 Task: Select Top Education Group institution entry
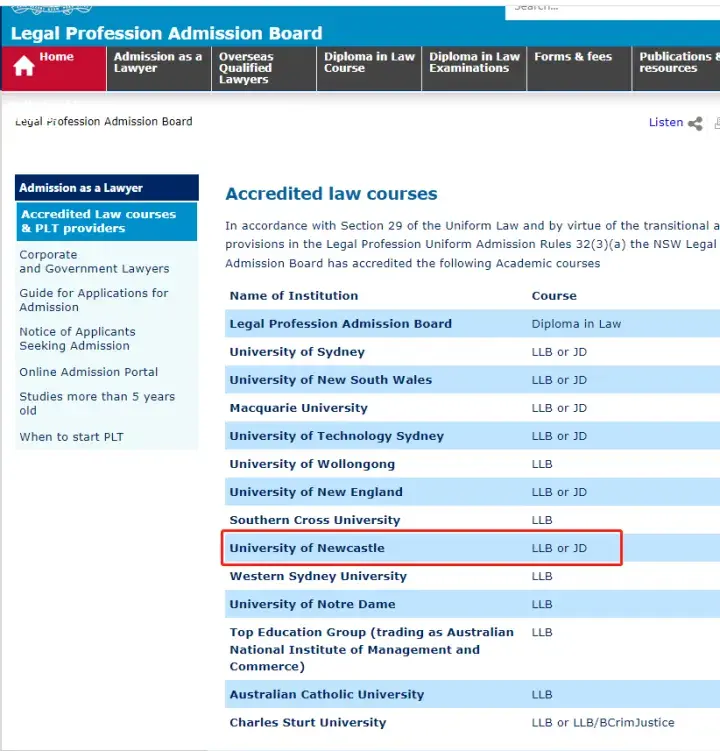[x=371, y=649]
